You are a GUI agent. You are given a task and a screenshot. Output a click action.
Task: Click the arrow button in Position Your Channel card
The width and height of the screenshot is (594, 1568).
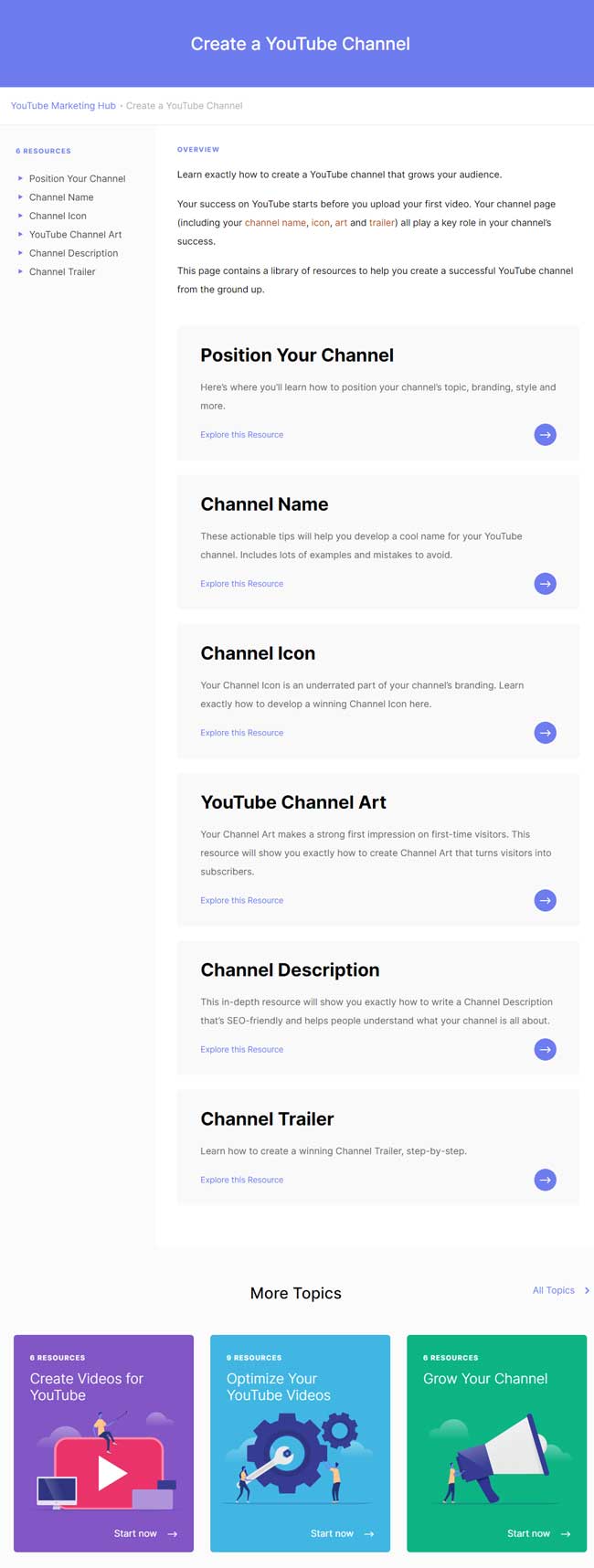545,435
